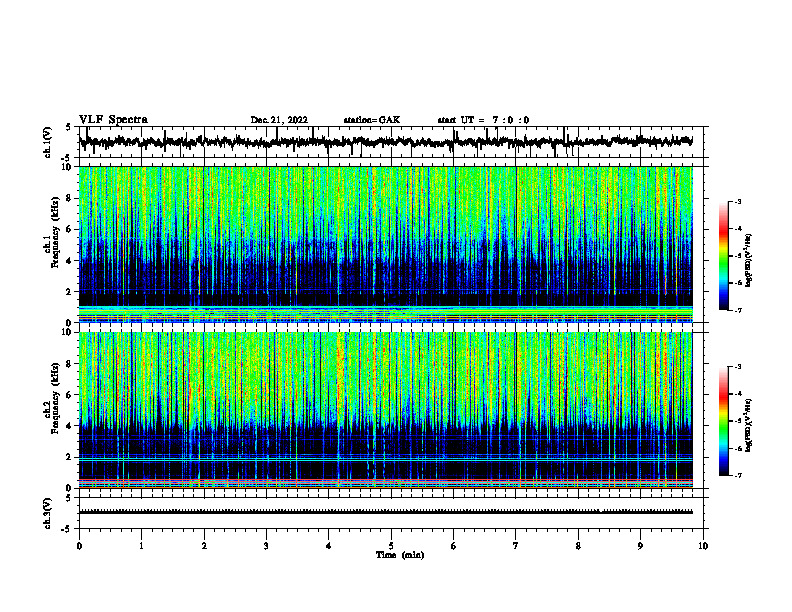Click time axis tick label "5"
The image size is (792, 612).
click(391, 546)
